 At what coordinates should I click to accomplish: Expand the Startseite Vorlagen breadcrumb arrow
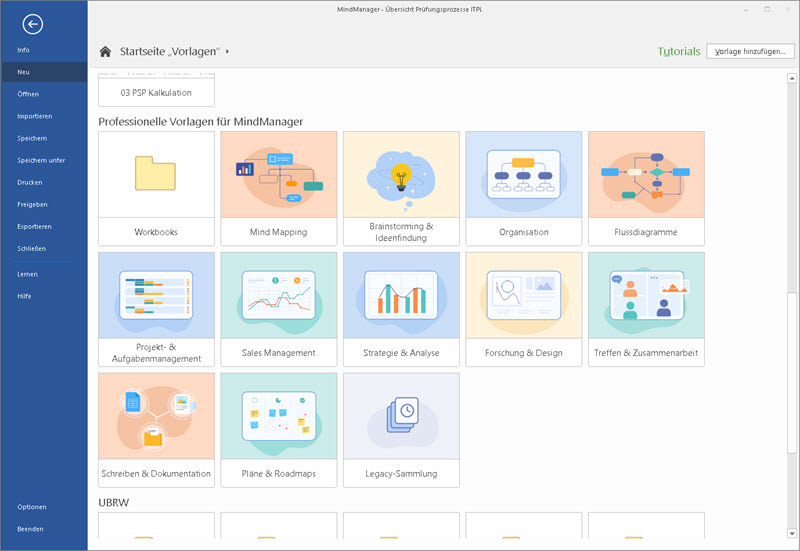[228, 51]
